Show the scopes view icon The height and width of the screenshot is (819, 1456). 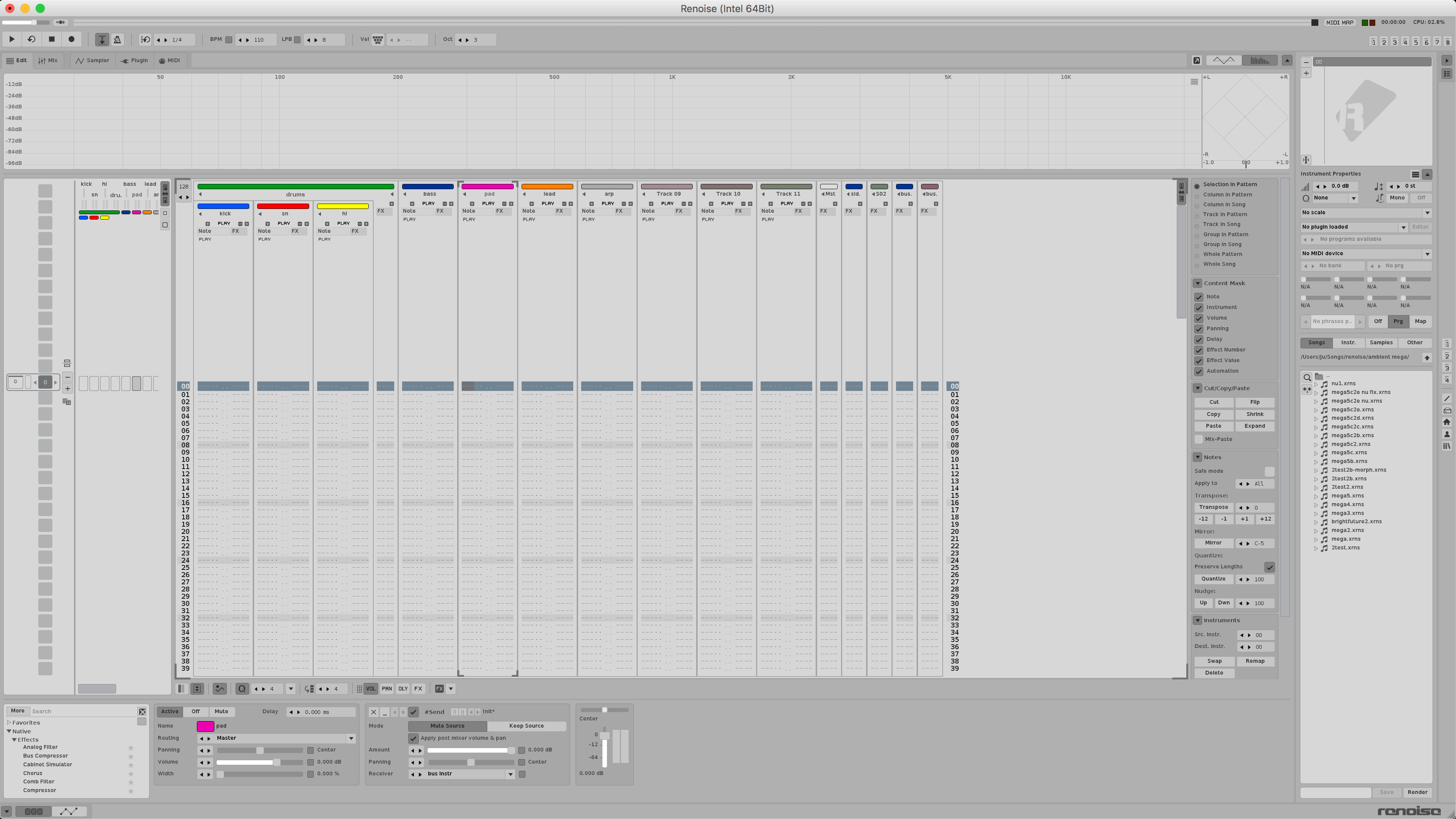(x=1224, y=60)
